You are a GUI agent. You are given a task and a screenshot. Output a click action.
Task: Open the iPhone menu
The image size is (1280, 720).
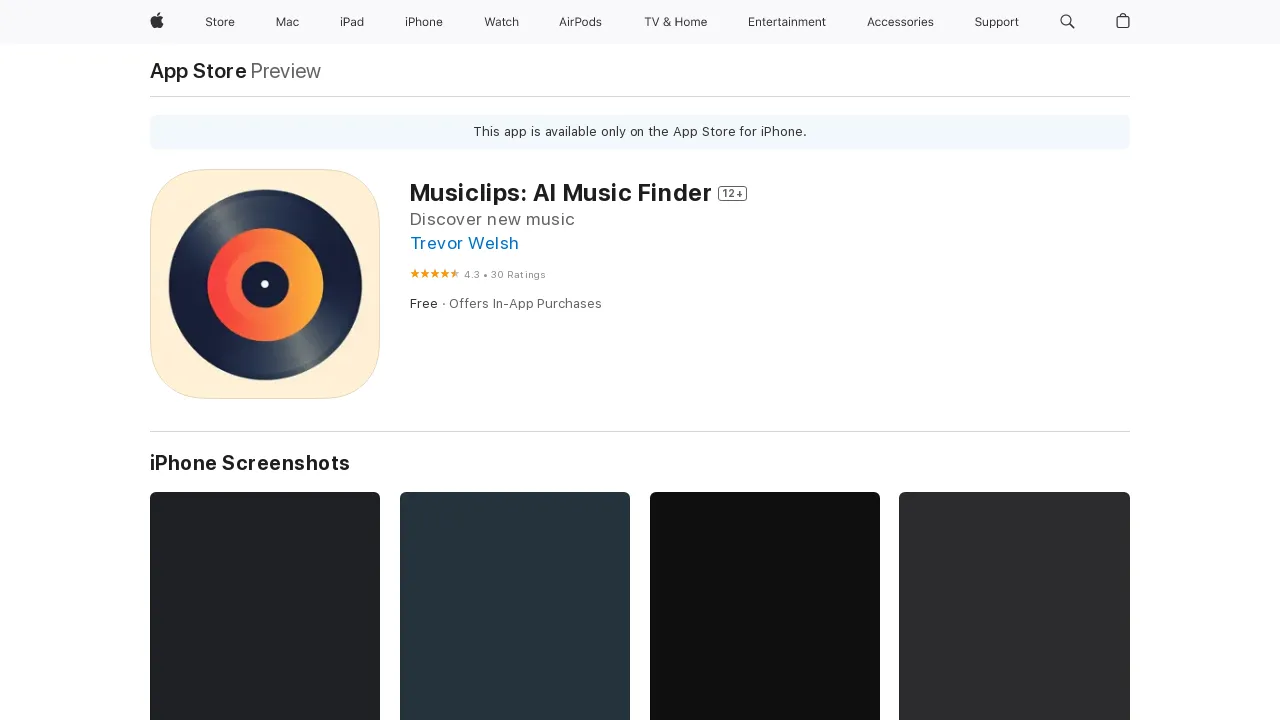[x=424, y=22]
